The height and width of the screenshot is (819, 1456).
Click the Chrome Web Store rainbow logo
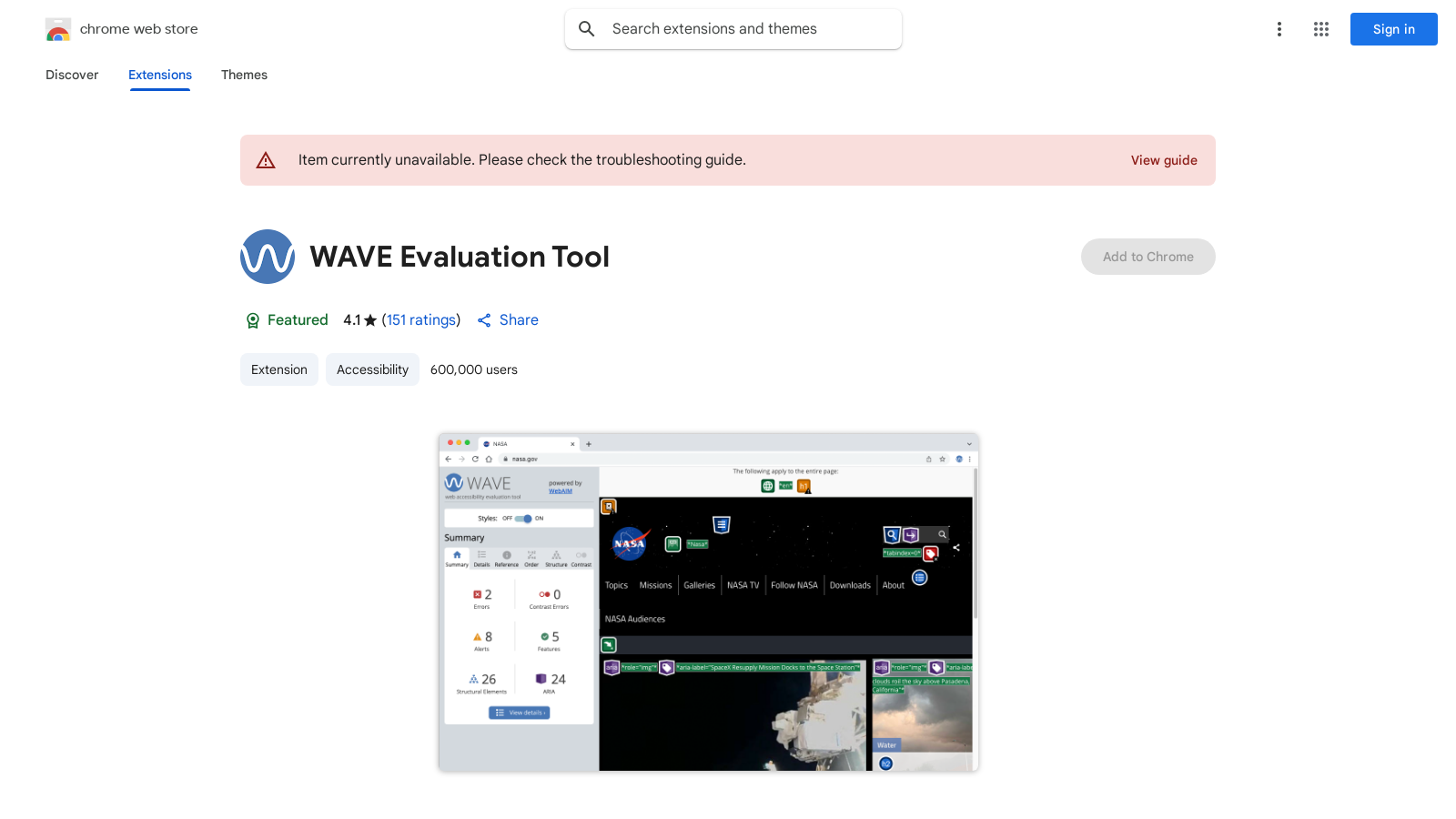(58, 29)
